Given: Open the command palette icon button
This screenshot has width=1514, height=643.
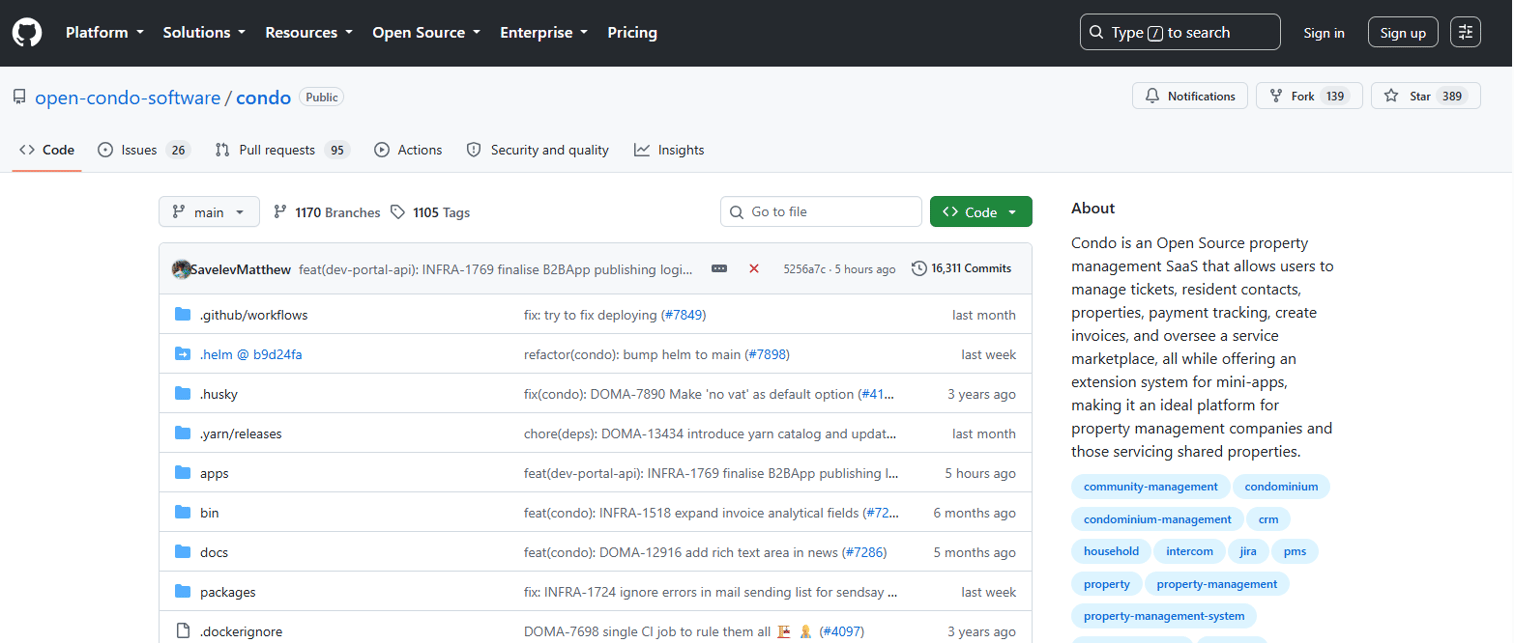Looking at the screenshot, I should click(1465, 32).
